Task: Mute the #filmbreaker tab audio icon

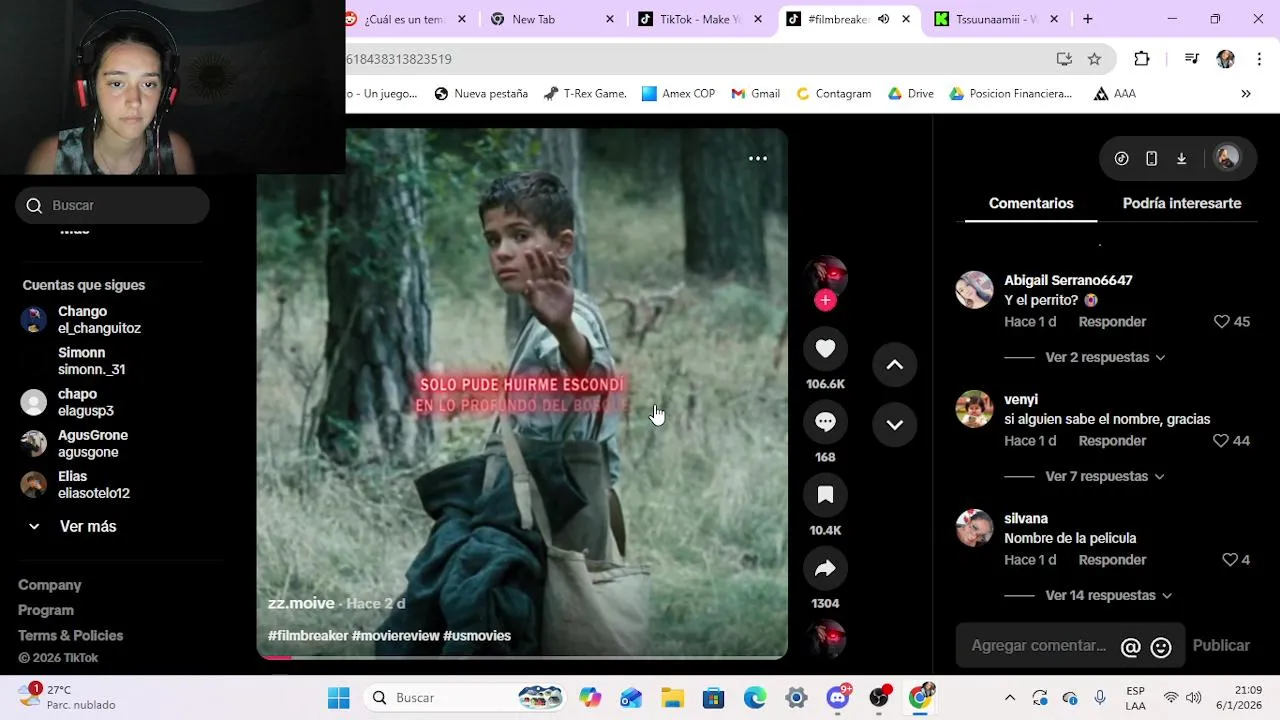Action: 883,19
